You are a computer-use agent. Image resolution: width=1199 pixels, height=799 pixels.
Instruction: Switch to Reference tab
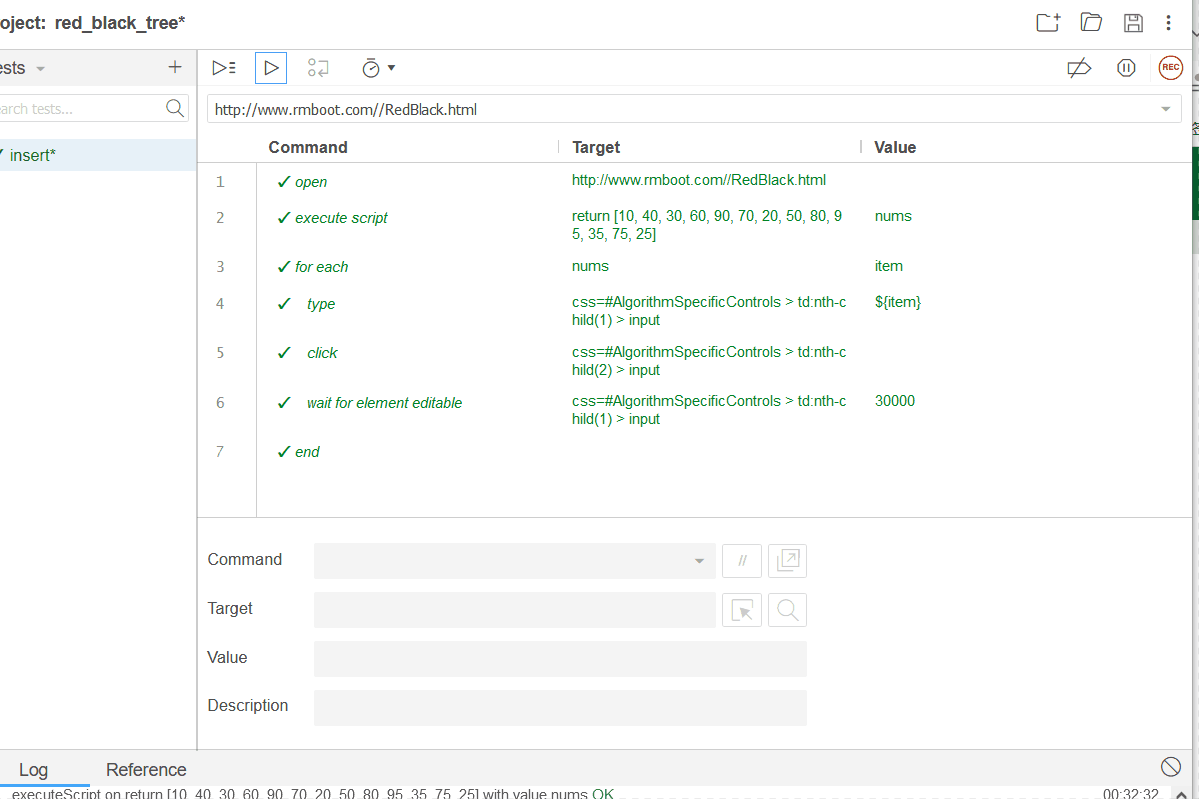(146, 769)
